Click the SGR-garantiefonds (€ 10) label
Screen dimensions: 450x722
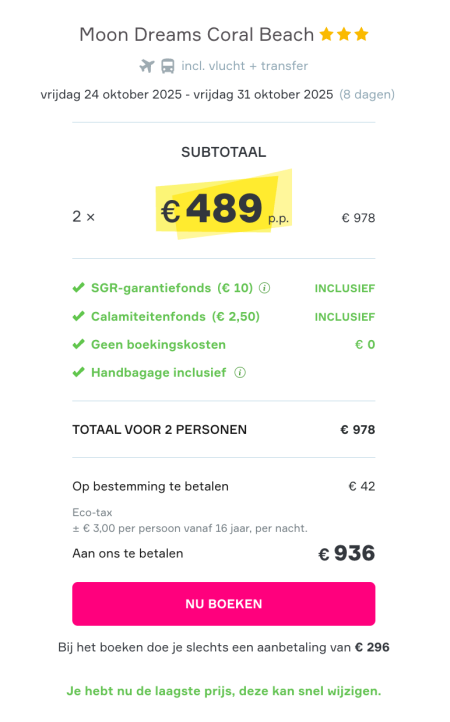pos(172,288)
